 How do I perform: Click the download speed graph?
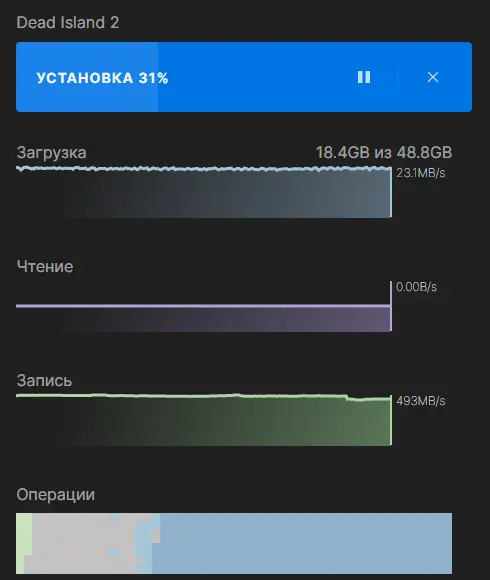click(204, 192)
